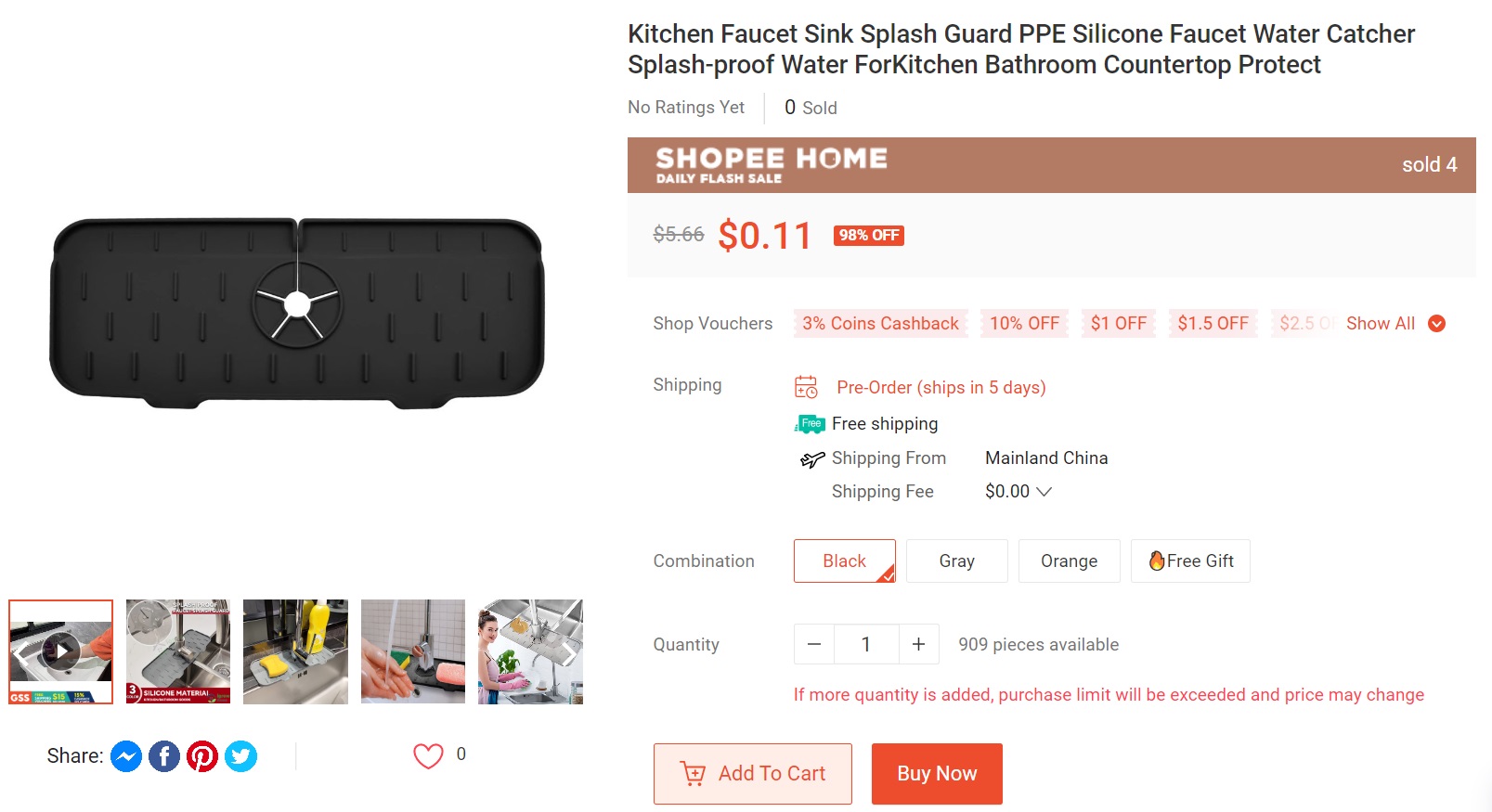Click the heart favorite icon
The image size is (1492, 812).
point(428,755)
